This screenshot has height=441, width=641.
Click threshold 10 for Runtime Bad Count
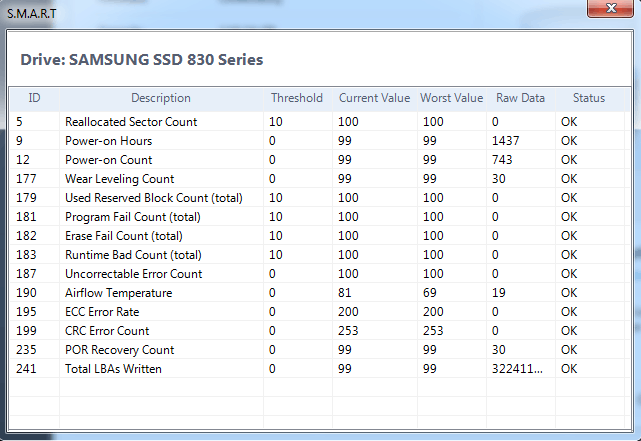pos(276,255)
